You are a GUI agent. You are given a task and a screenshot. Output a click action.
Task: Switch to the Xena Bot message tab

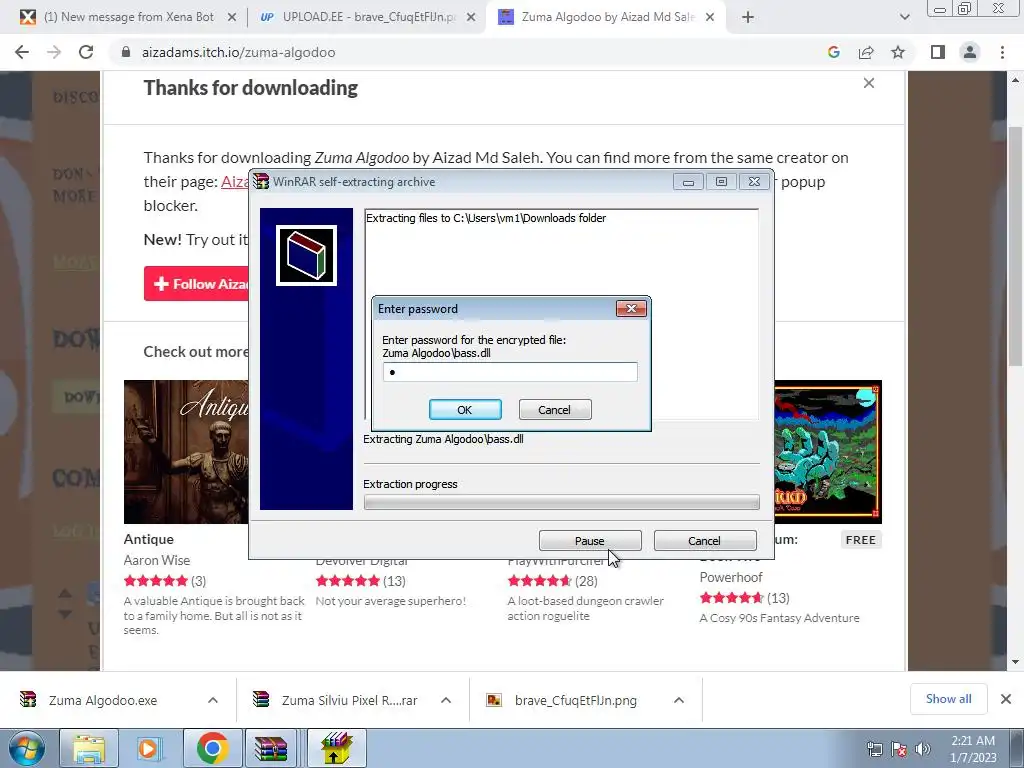pyautogui.click(x=128, y=17)
